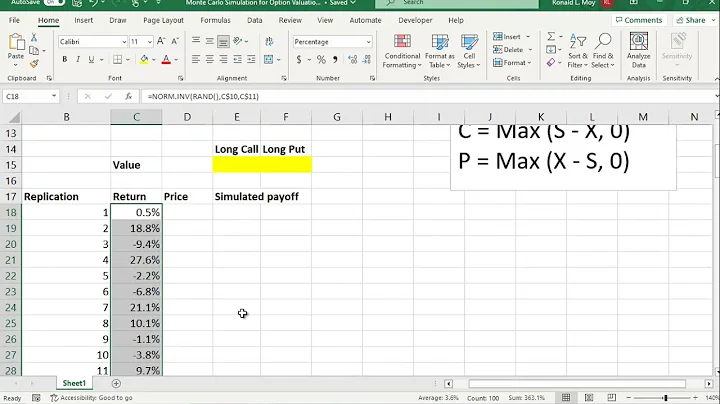
Task: Apply underline formatting
Action: [91, 59]
